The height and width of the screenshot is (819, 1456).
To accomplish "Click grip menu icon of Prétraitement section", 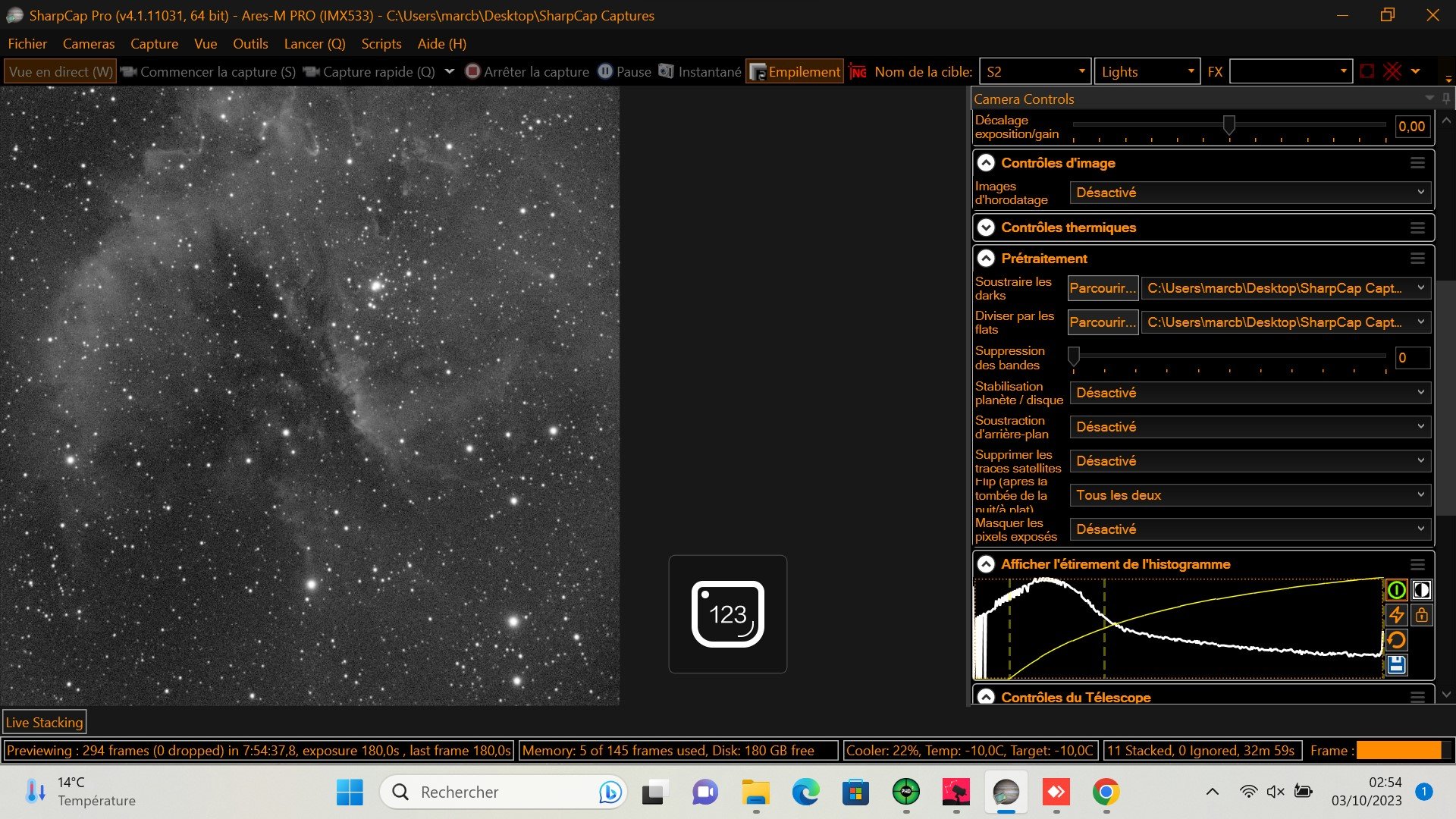I will [x=1417, y=259].
